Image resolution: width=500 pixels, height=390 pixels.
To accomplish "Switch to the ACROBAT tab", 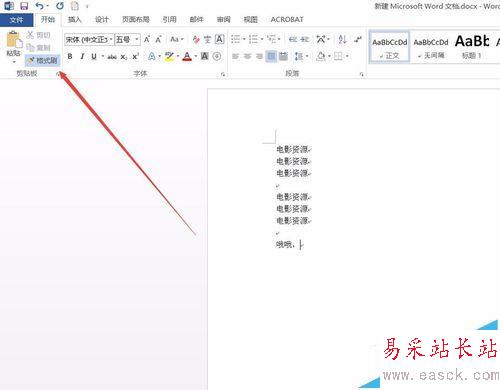I will [x=287, y=20].
